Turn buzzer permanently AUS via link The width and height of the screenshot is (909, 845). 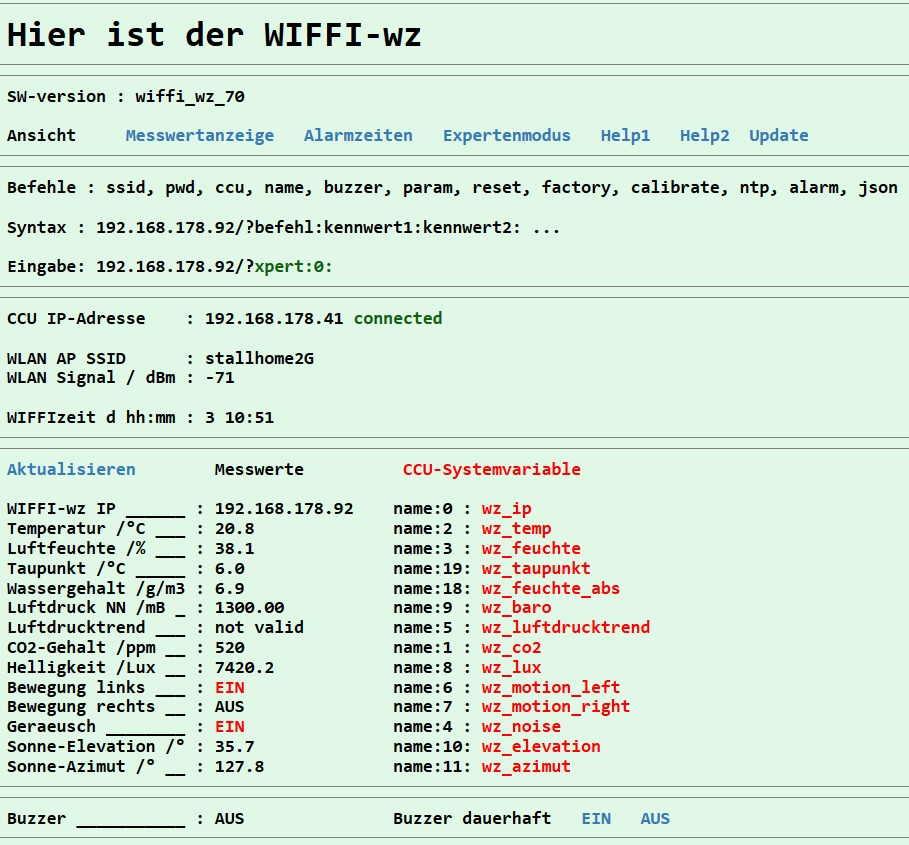click(x=655, y=818)
